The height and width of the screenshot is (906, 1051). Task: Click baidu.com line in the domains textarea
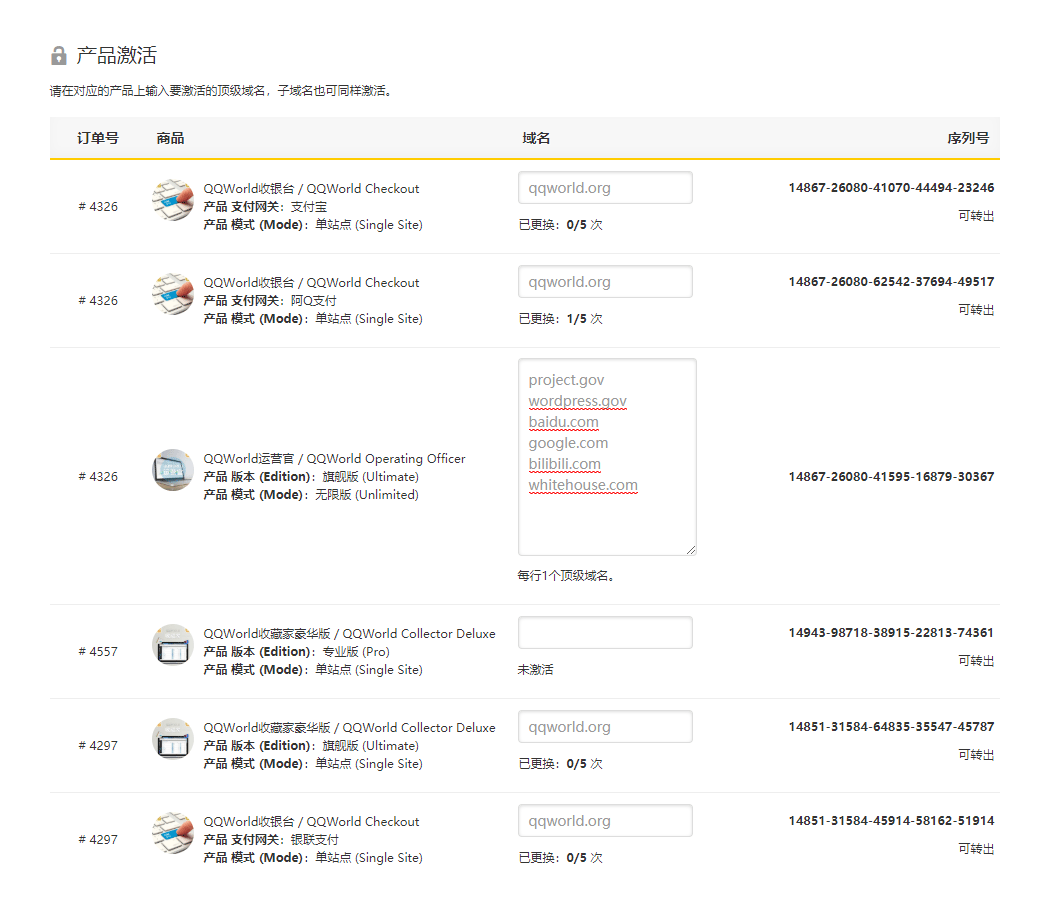tap(564, 422)
